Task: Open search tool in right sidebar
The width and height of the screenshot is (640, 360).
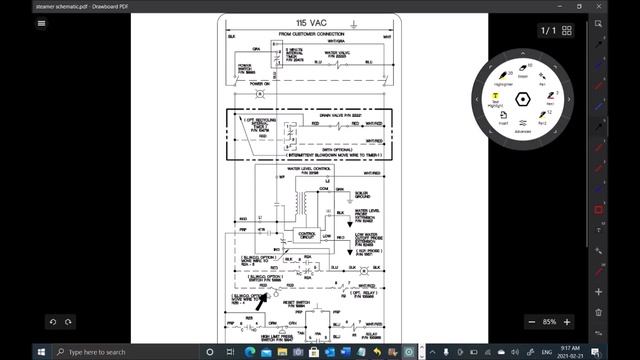Action: (598, 24)
